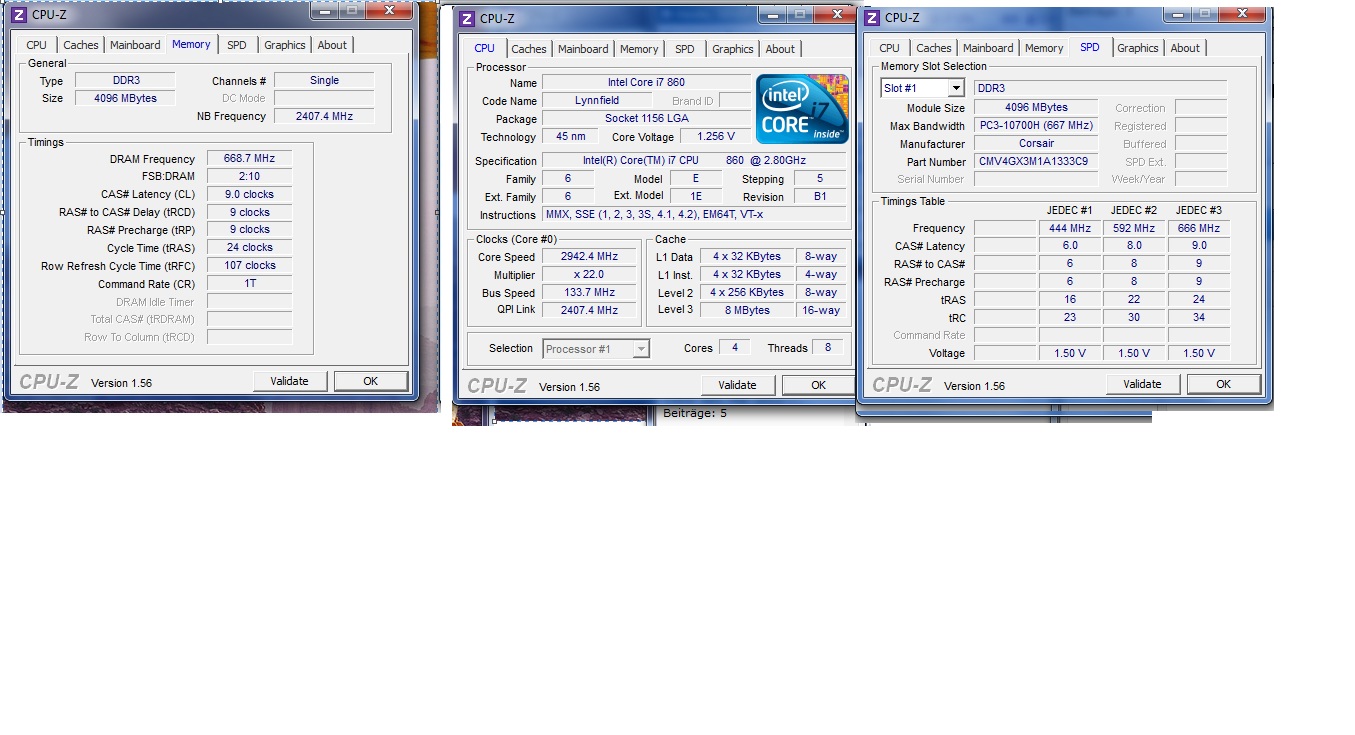Image resolution: width=1355 pixels, height=735 pixels.
Task: Click the Core Voltage value 1.256 V
Action: click(x=715, y=136)
